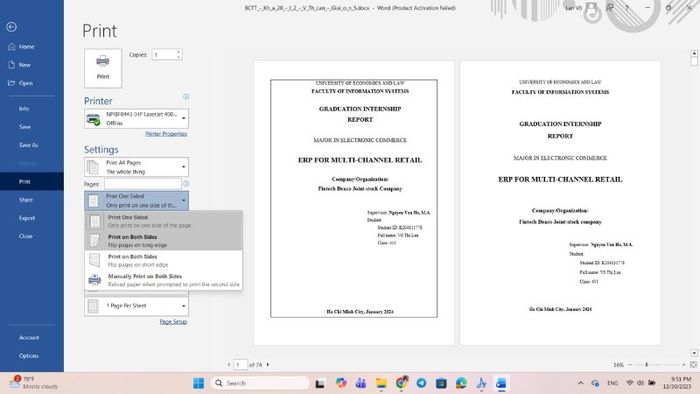Screen dimensions: 700x394
Task: Click the back arrow to exit backstage
Action: coord(12,27)
